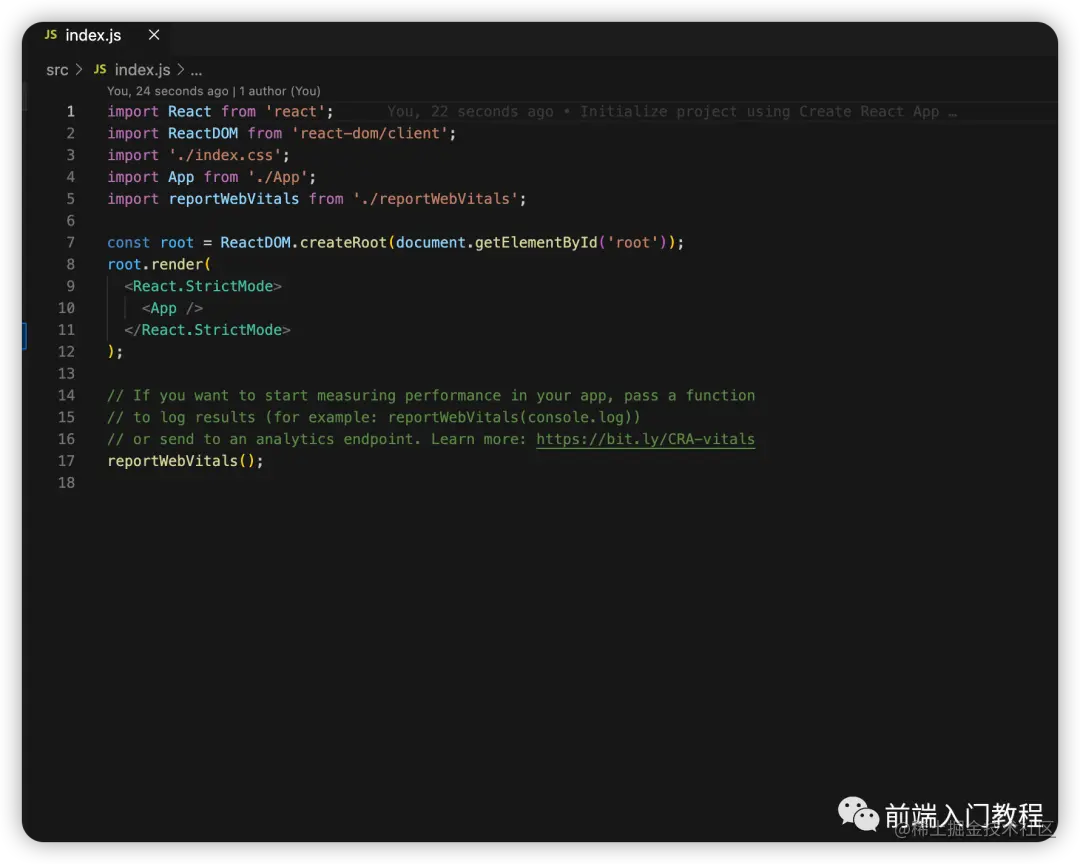Screen dimensions: 1080x864
Task: Expand the chevron after index.js breadcrumb
Action: click(180, 70)
